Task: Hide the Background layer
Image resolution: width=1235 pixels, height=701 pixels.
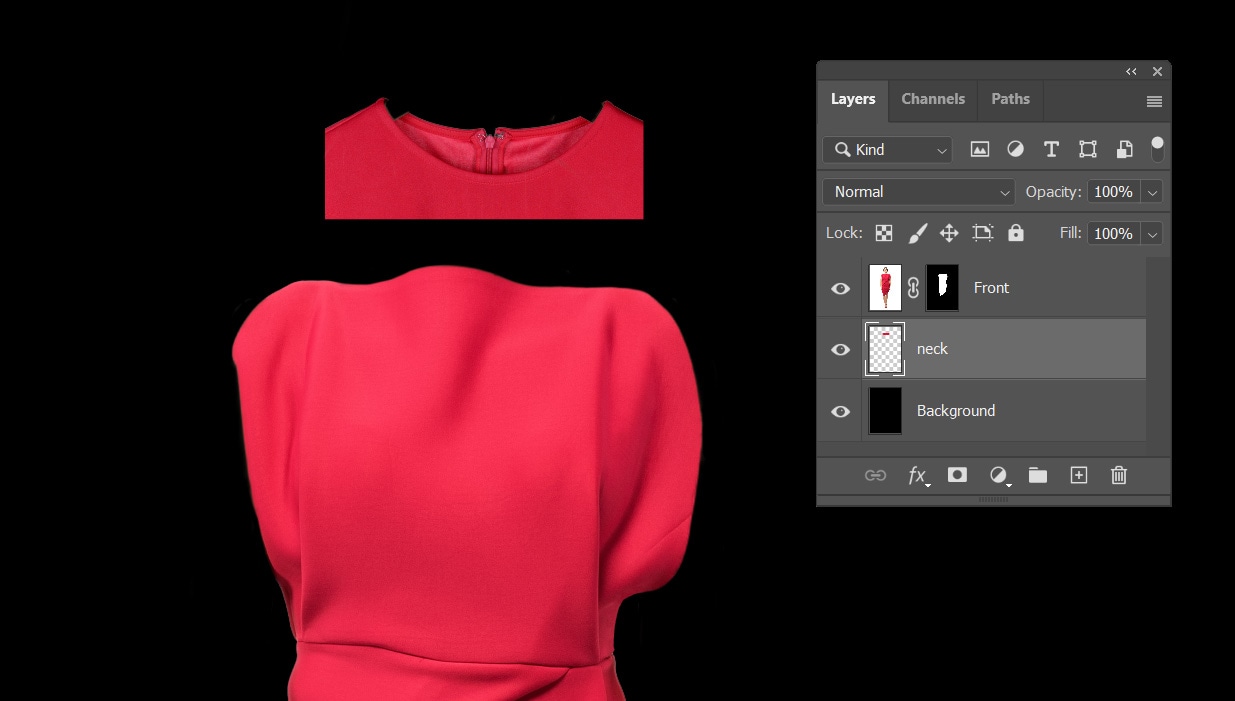Action: point(841,411)
